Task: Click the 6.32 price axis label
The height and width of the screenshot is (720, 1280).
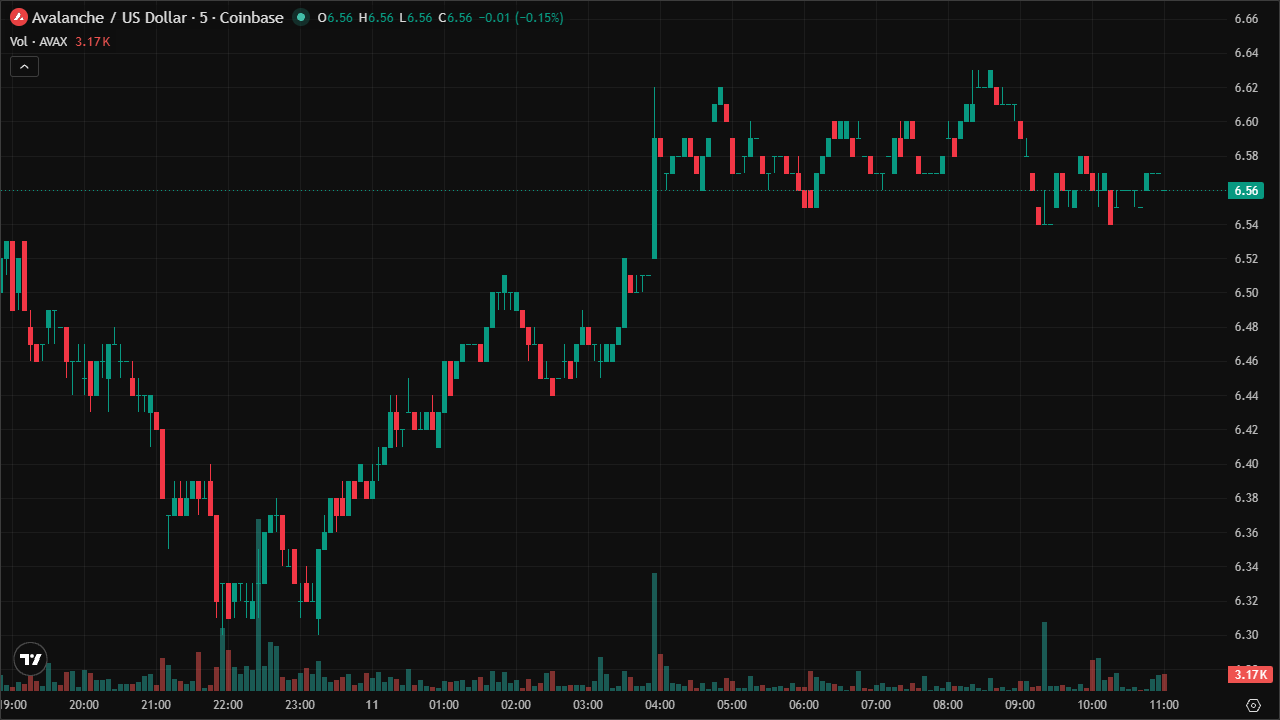Action: point(1246,601)
